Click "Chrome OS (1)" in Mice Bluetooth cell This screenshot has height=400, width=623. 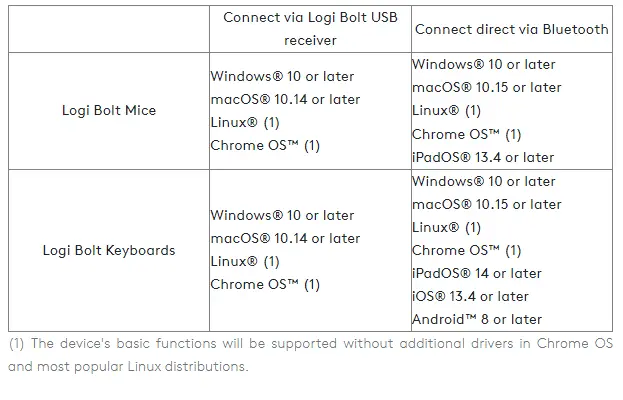[x=467, y=134]
